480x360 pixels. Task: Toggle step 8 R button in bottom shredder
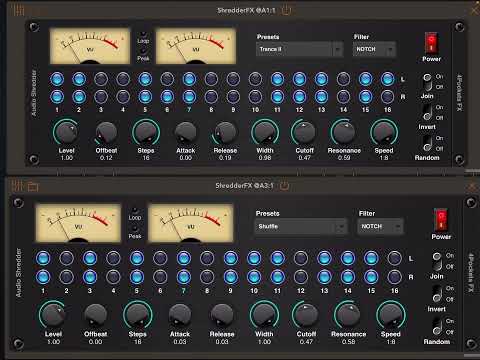(x=207, y=277)
